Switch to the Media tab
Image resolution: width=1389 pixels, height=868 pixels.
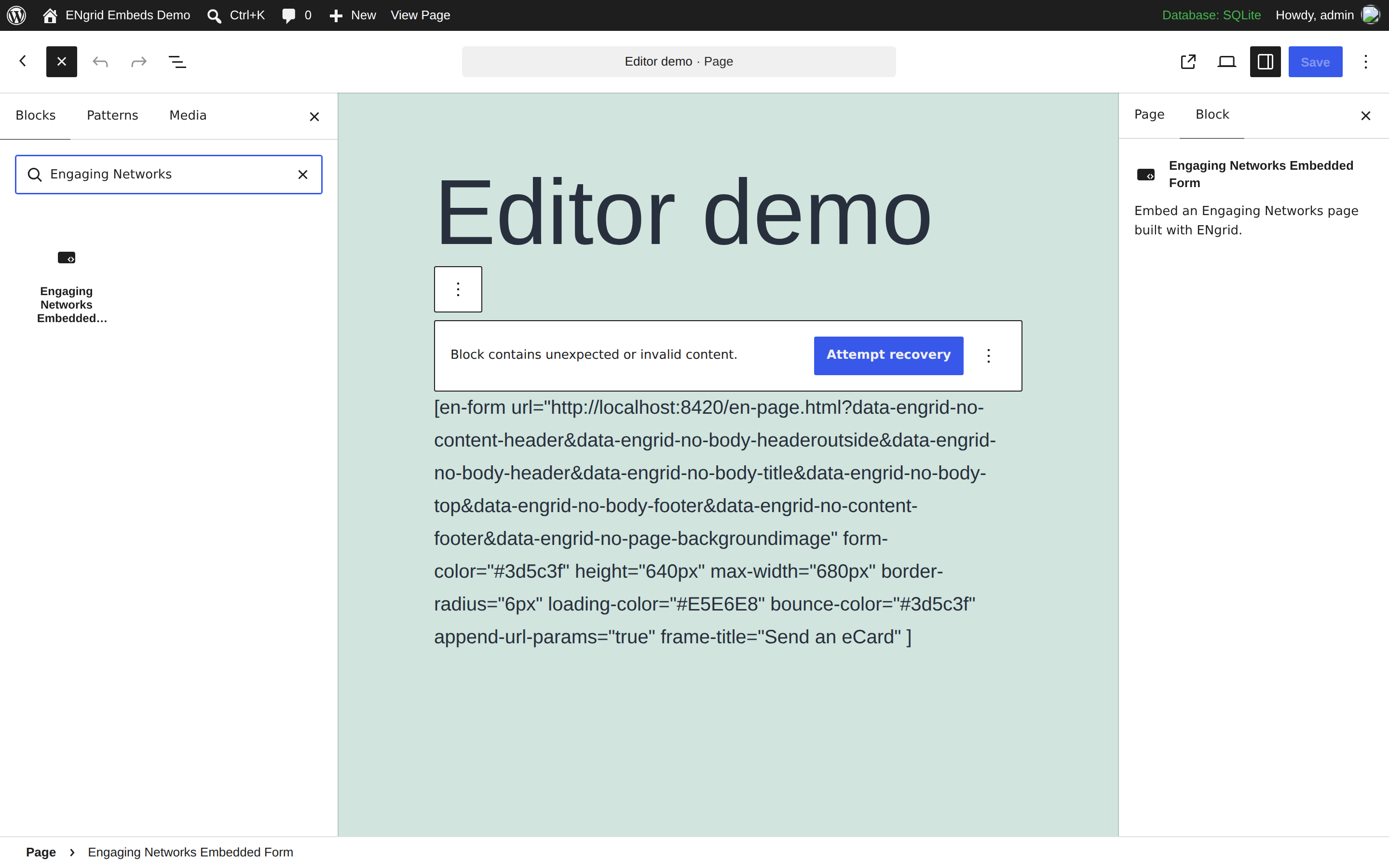point(188,115)
